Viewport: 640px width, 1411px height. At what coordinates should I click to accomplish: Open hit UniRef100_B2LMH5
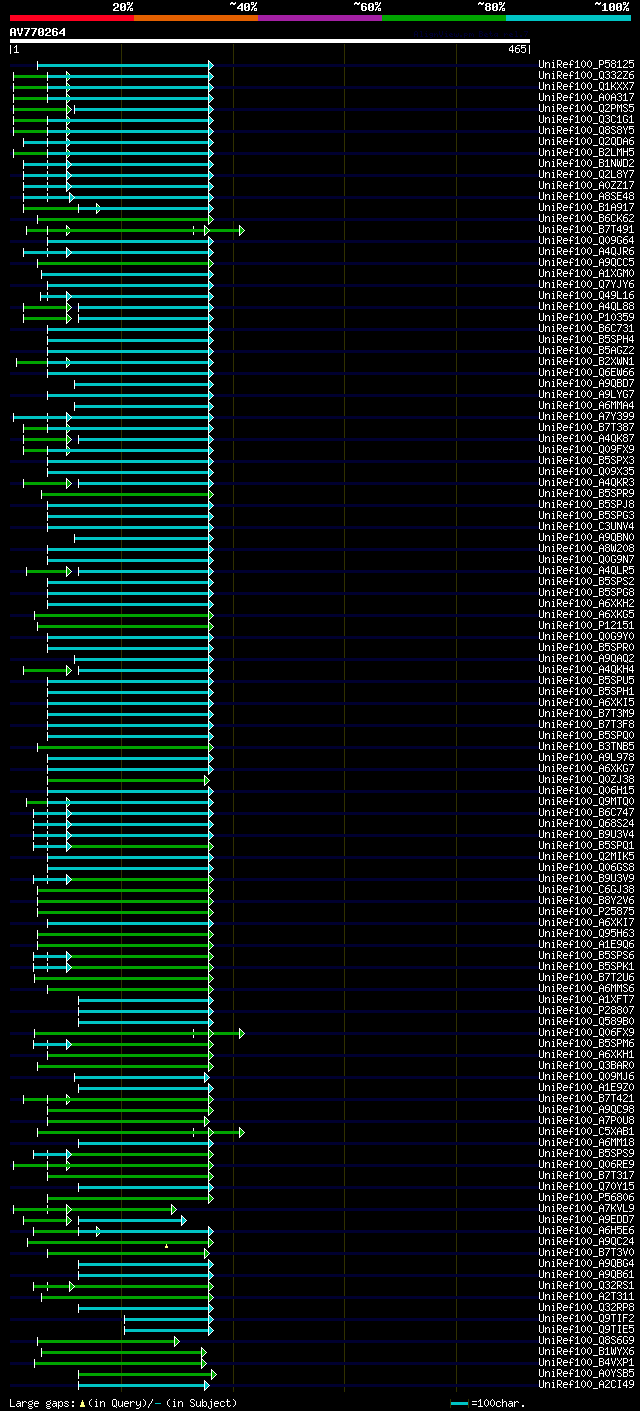tap(586, 153)
